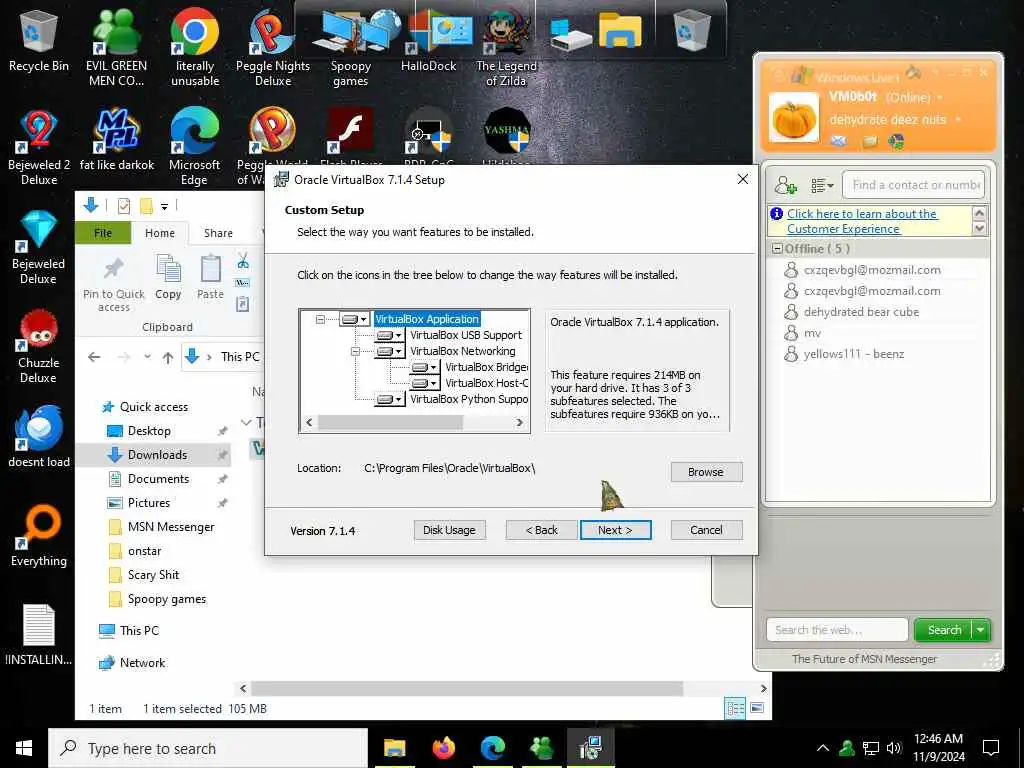This screenshot has width=1024, height=768.
Task: Collapse the VirtualBox Networking tree node
Action: tap(355, 351)
